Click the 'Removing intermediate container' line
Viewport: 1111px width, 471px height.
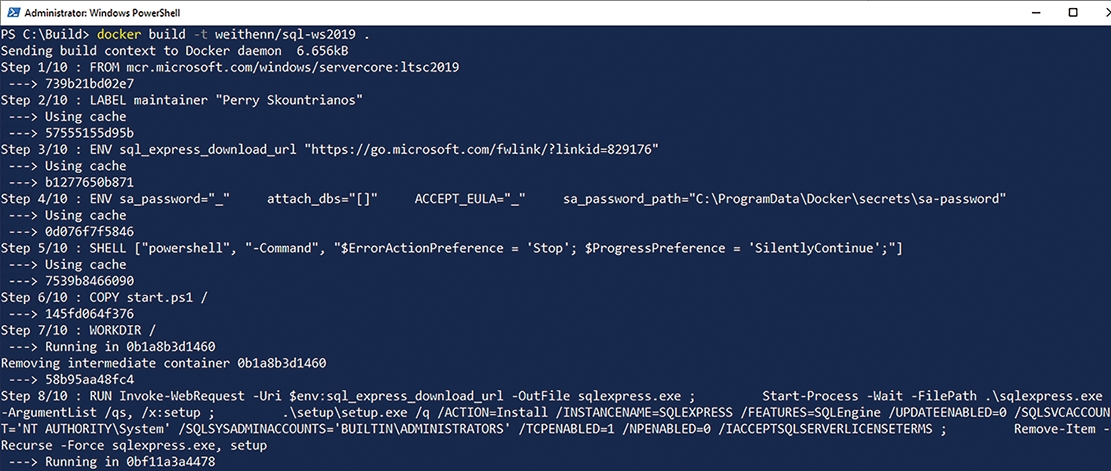click(164, 363)
